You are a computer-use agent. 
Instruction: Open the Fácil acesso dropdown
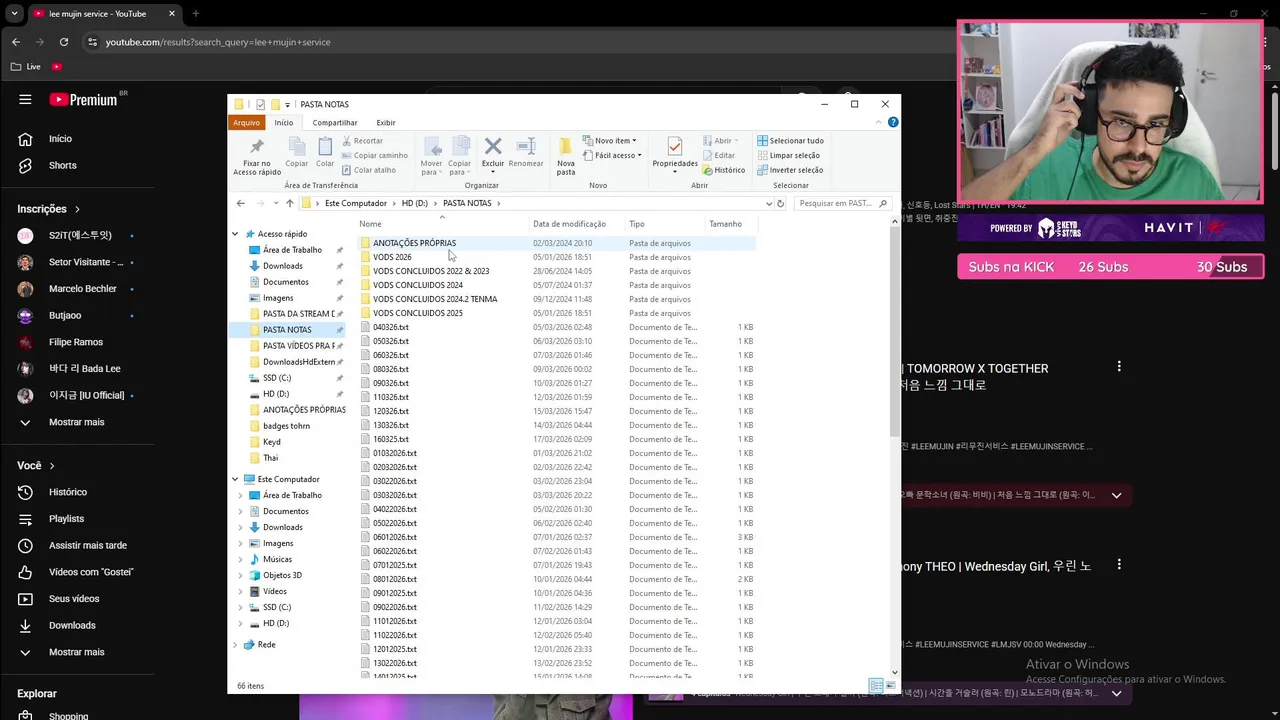click(612, 155)
